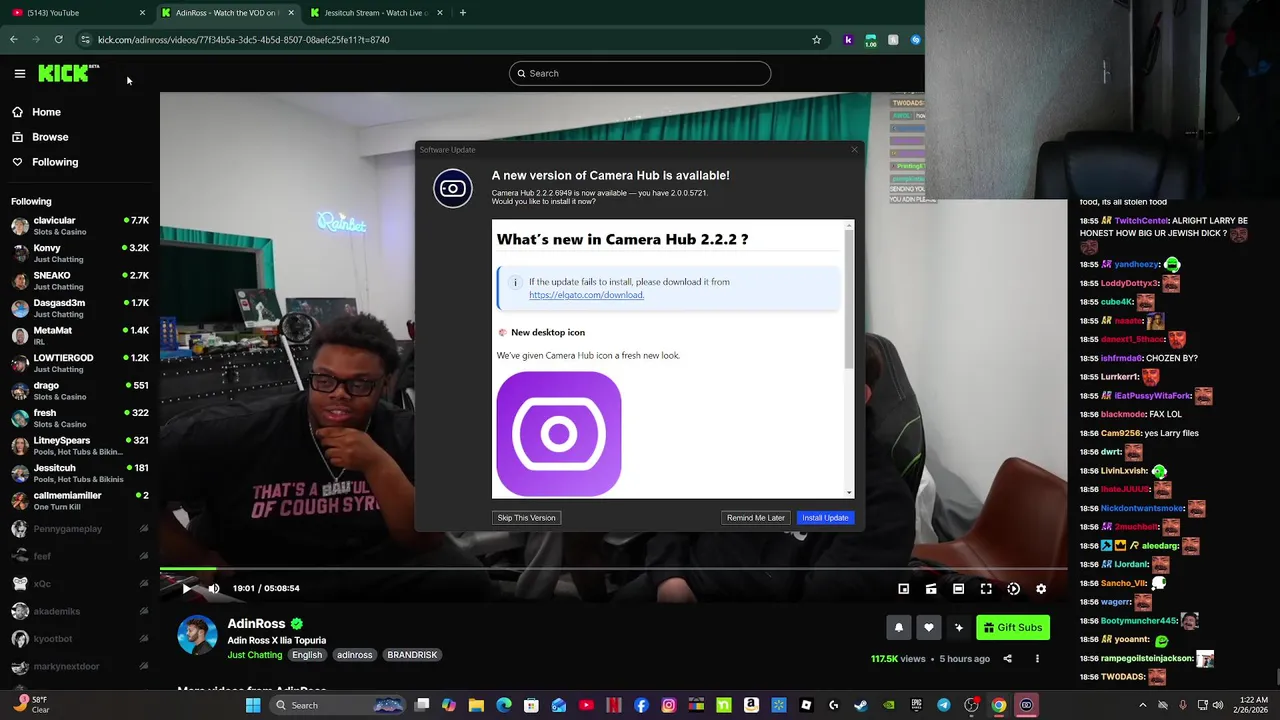Image resolution: width=1280 pixels, height=720 pixels.
Task: Toggle notification bell for AdinRoss
Action: (898, 627)
